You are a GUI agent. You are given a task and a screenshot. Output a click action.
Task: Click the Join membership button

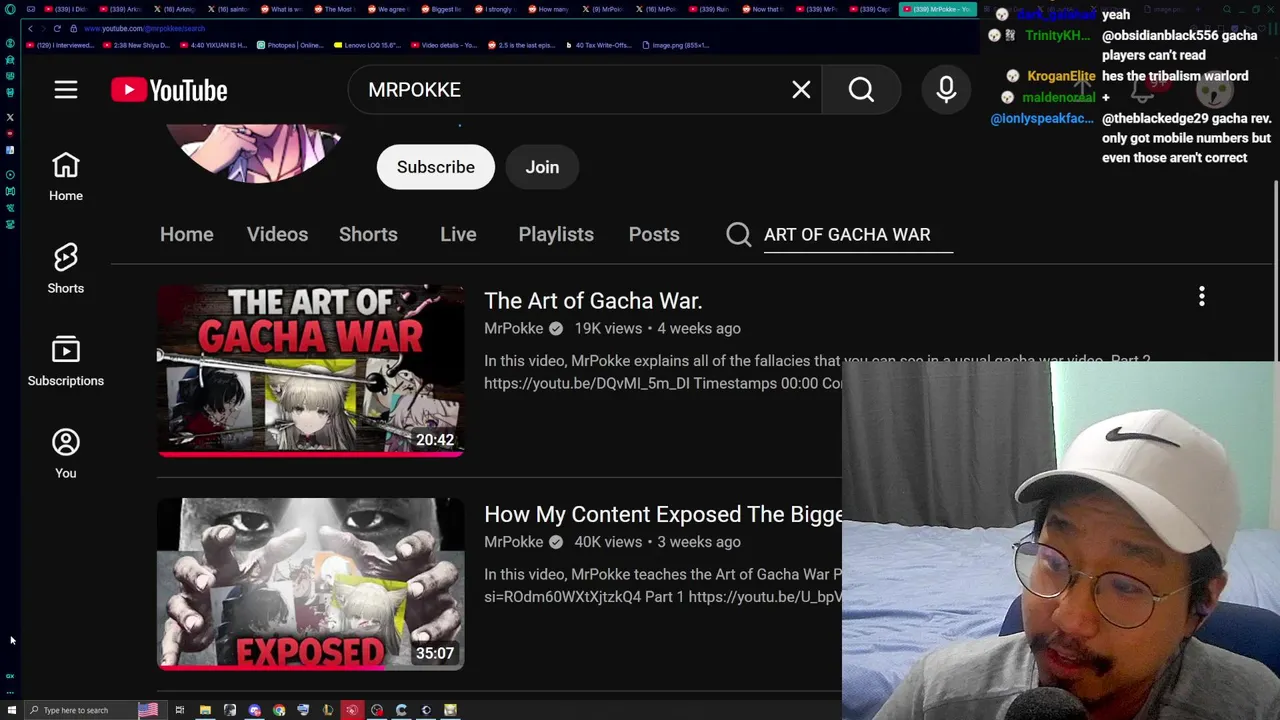pyautogui.click(x=543, y=167)
